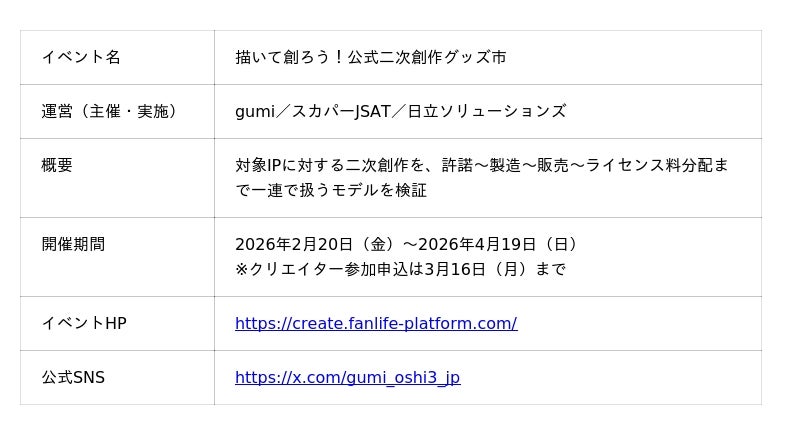800x435 pixels.
Task: Click the 開催期間 row label
Action: pos(73,244)
